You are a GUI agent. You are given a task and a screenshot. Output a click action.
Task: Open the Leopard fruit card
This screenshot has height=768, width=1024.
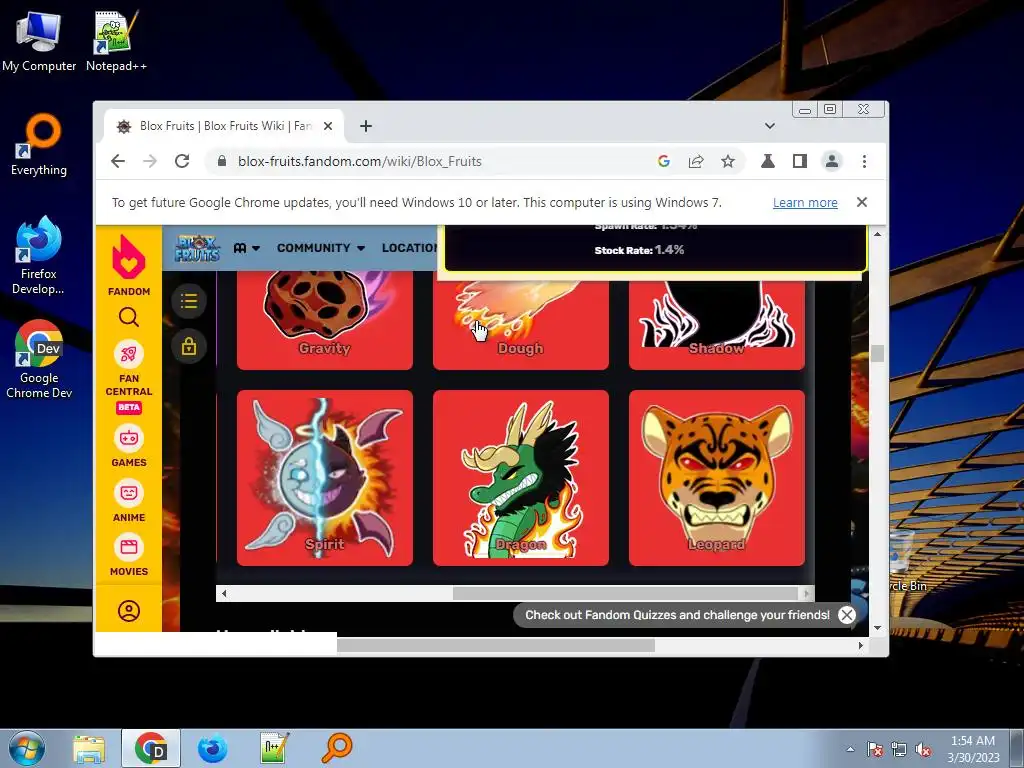click(x=716, y=478)
